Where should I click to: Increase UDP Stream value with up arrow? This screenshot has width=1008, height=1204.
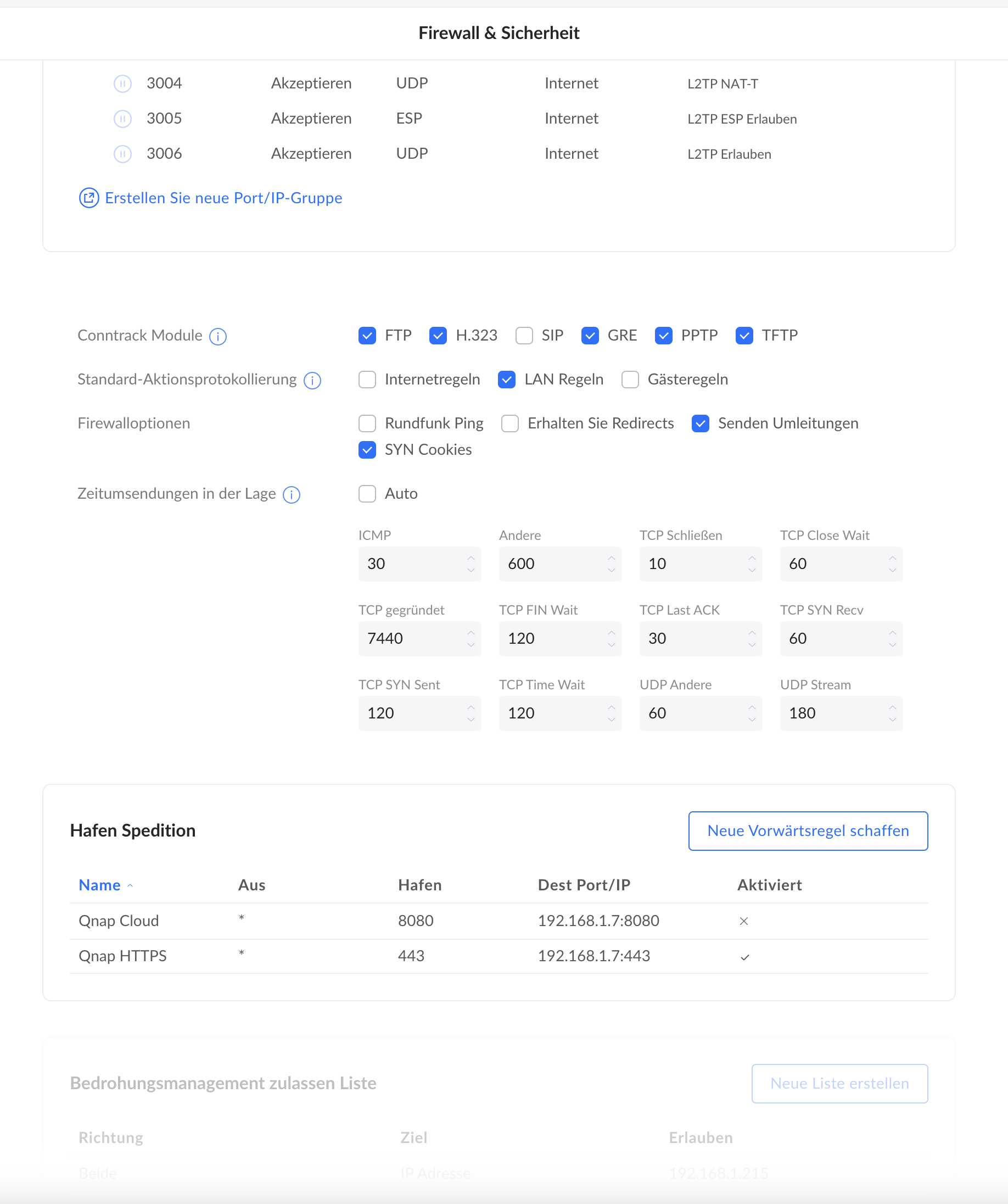(892, 707)
